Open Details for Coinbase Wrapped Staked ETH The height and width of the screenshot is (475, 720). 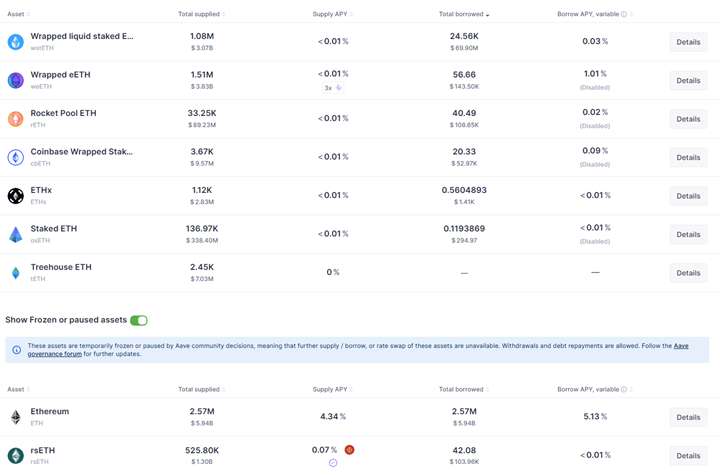[688, 158]
